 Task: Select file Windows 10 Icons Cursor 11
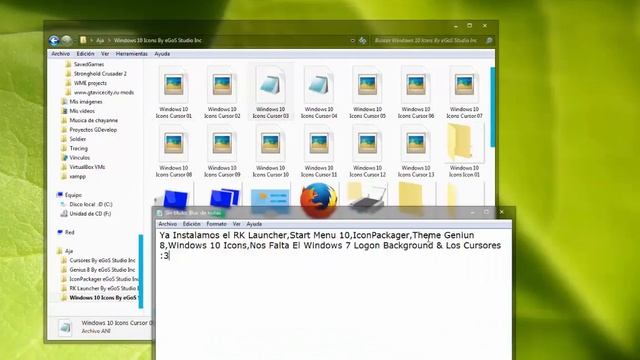pyautogui.click(x=319, y=151)
